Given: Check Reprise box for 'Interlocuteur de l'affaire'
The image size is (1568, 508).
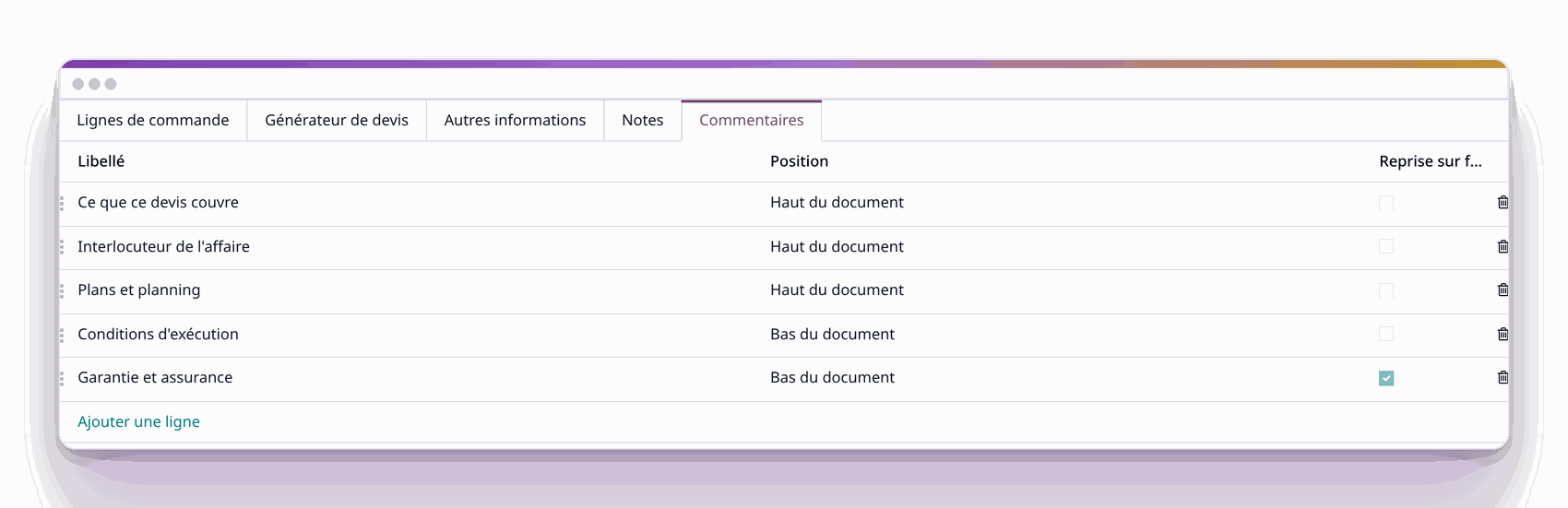Looking at the screenshot, I should pos(1386,247).
